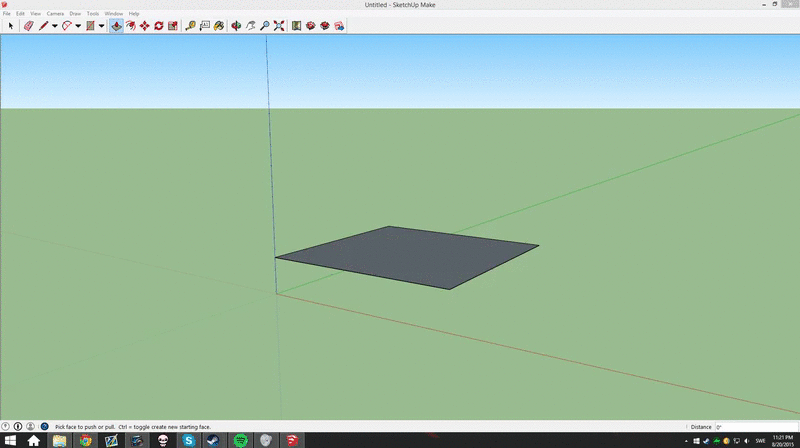Open the Draw menu
The width and height of the screenshot is (800, 448).
[x=75, y=14]
